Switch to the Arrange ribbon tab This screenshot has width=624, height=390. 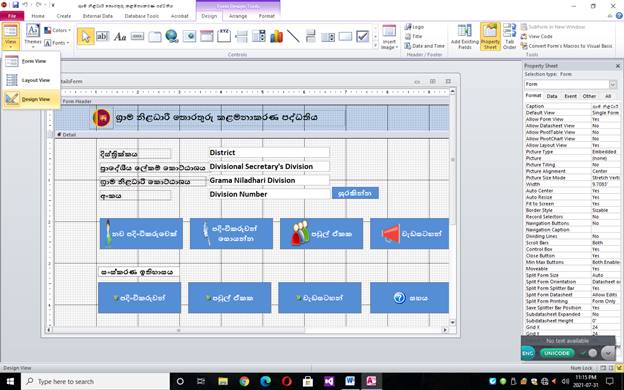238,16
